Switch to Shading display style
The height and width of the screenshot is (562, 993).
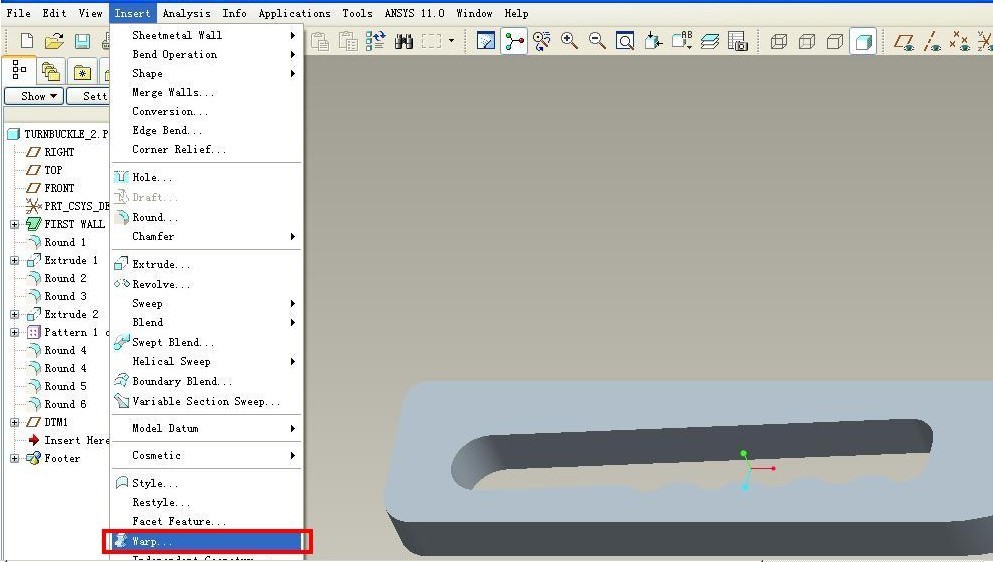(x=863, y=42)
